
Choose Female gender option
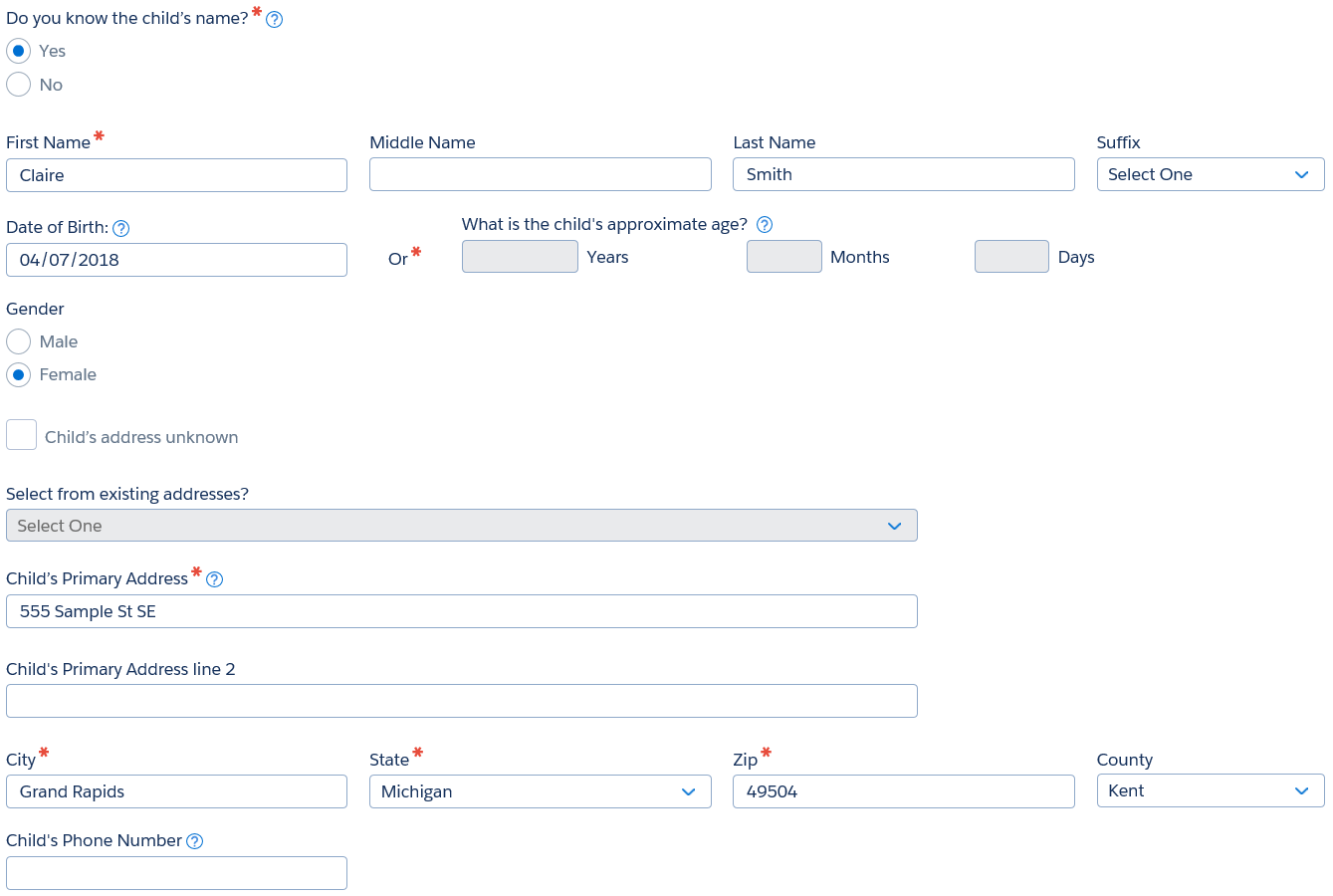pos(18,375)
